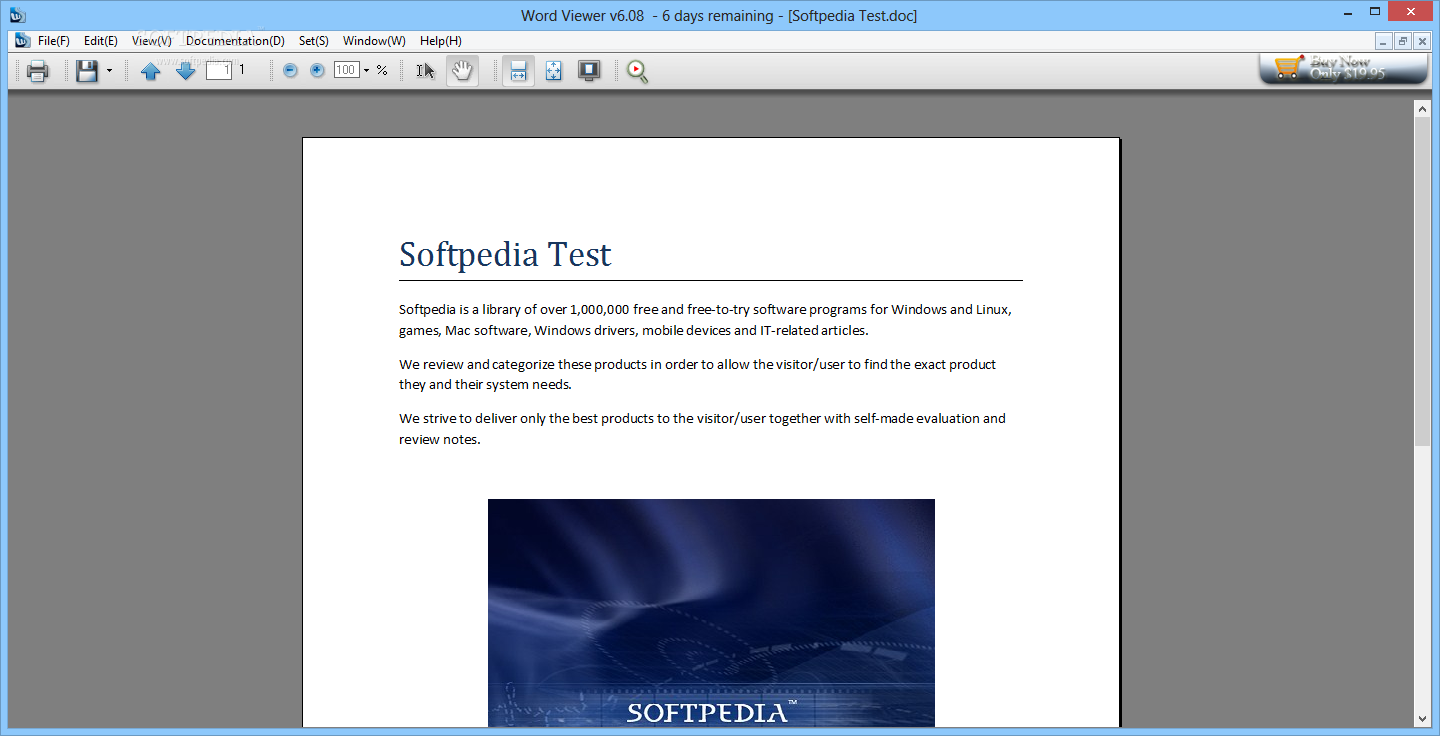Screen dimensions: 1440x736
Task: Open the File(F) menu
Action: 54,41
